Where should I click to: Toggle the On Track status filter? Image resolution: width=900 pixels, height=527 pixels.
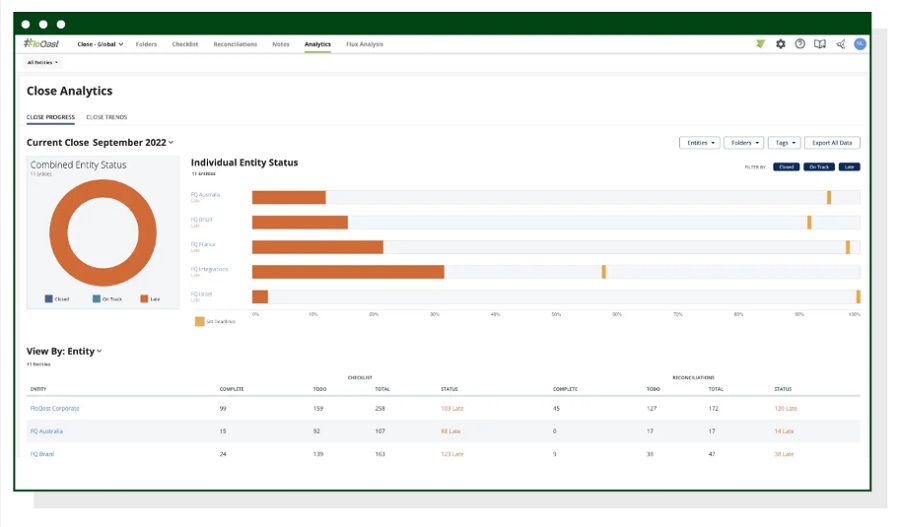click(818, 167)
